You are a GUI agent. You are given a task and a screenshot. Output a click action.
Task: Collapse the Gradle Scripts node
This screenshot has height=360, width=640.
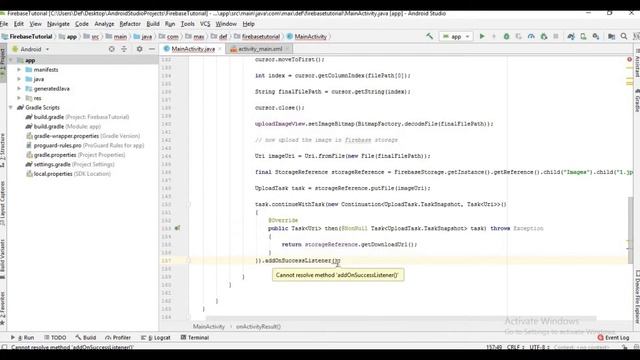coord(11,107)
